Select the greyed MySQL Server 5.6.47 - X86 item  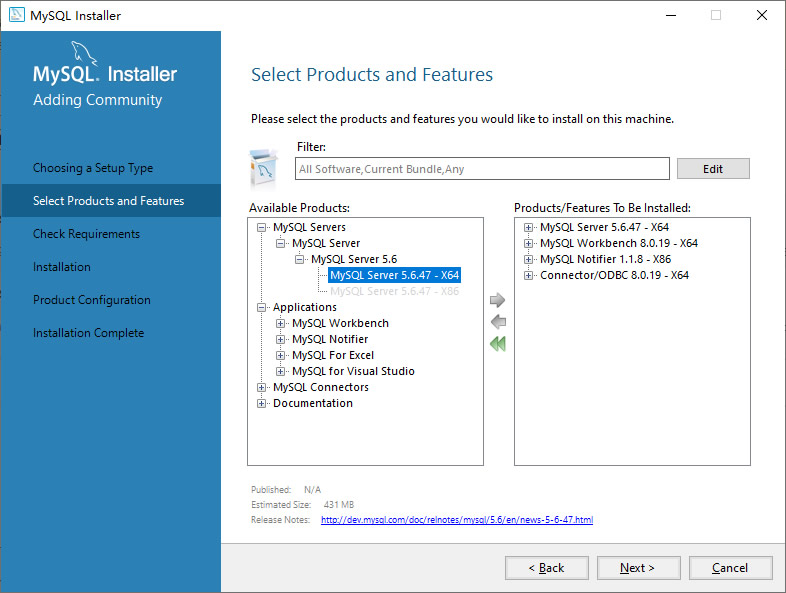395,291
